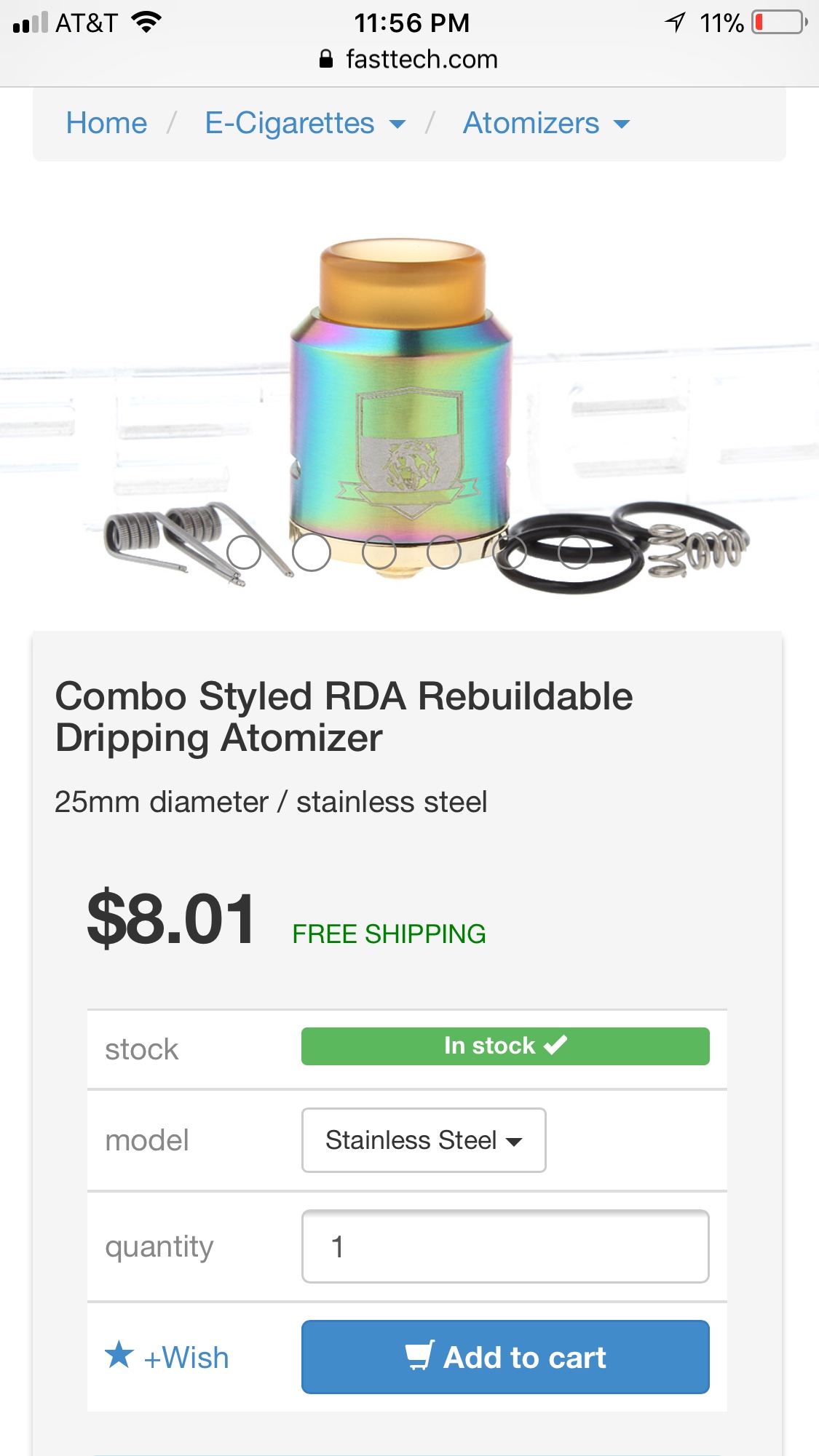This screenshot has width=819, height=1456.
Task: Click the star icon next to Wish
Action: [119, 1356]
